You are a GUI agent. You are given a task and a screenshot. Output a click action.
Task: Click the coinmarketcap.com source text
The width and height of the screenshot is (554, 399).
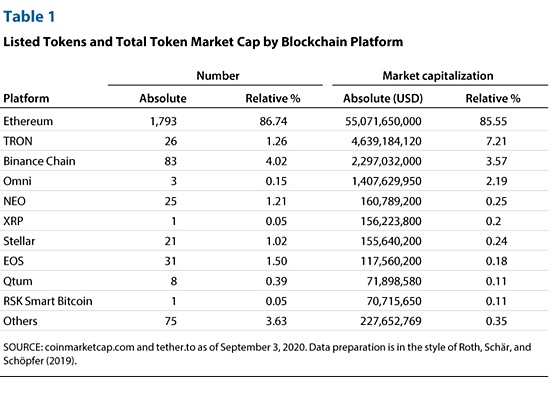click(x=90, y=347)
